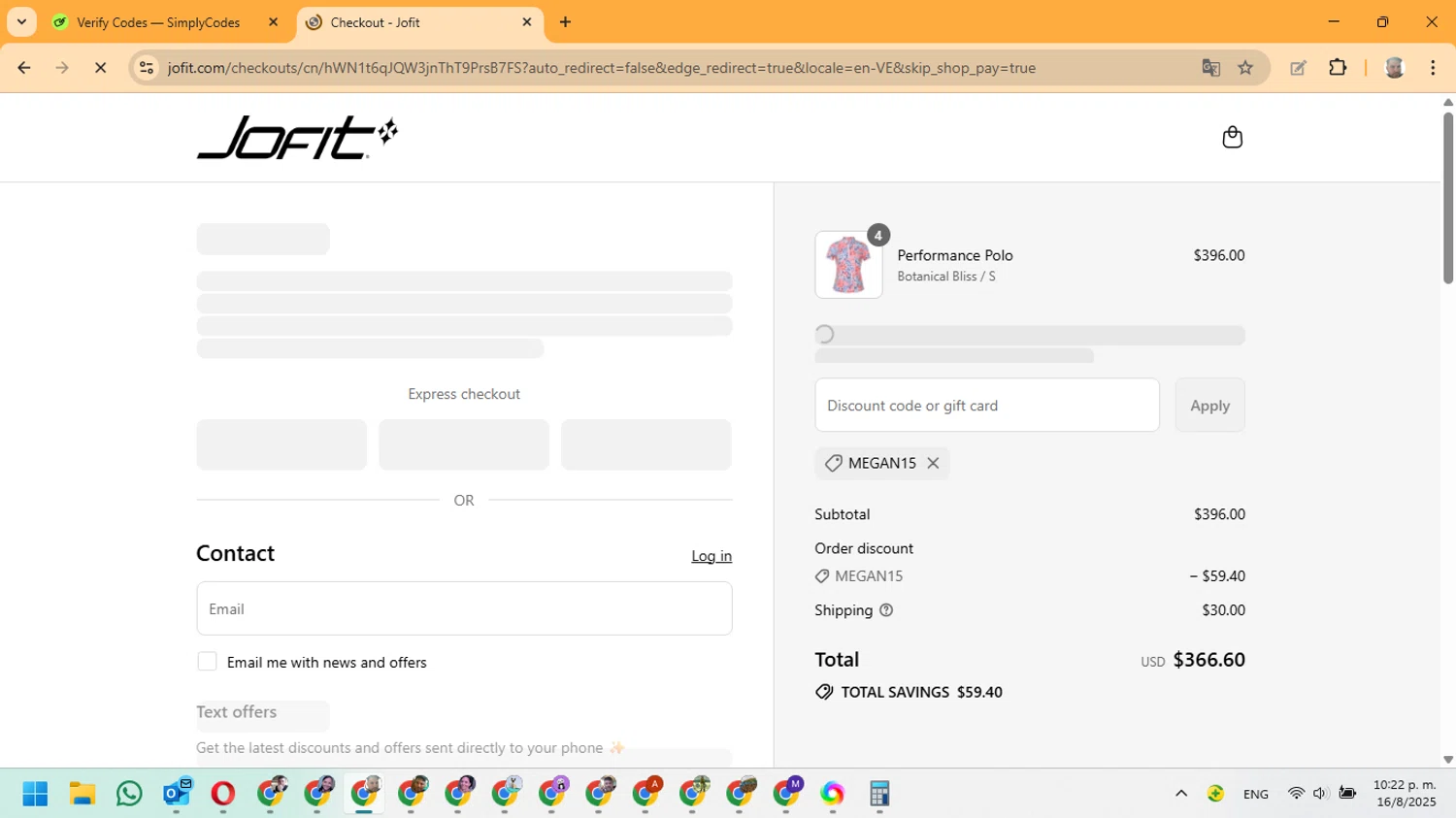Click the Email input field

[464, 608]
